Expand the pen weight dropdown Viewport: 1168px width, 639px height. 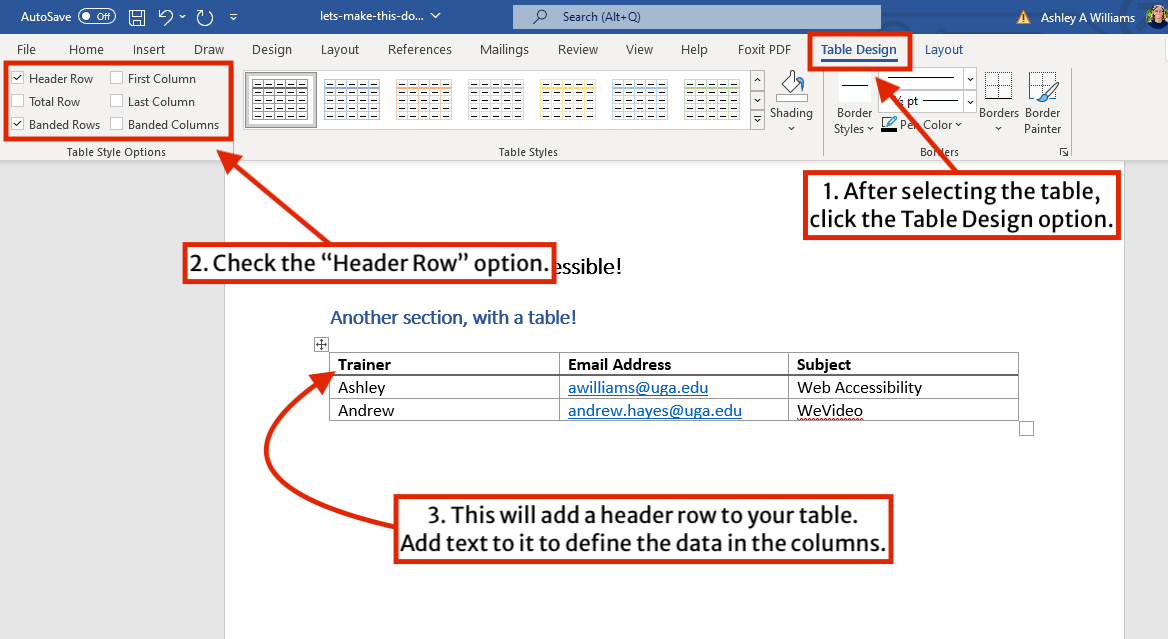(967, 101)
